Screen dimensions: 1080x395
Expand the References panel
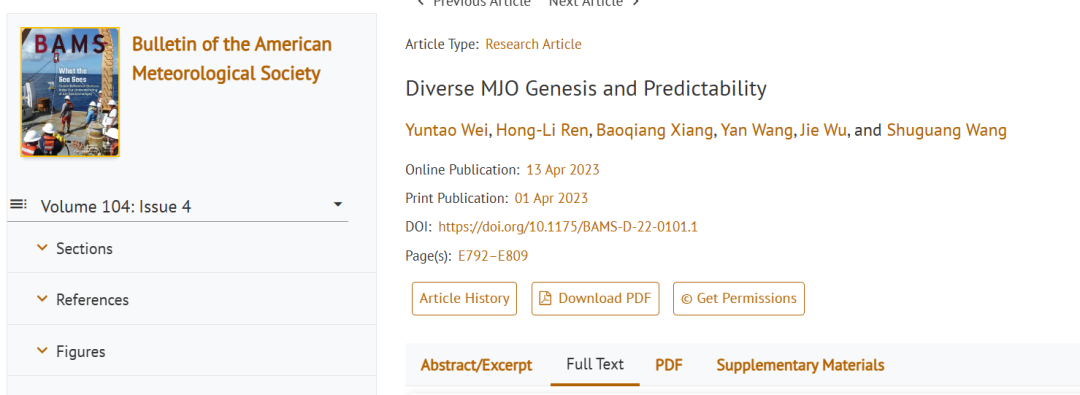[191, 300]
